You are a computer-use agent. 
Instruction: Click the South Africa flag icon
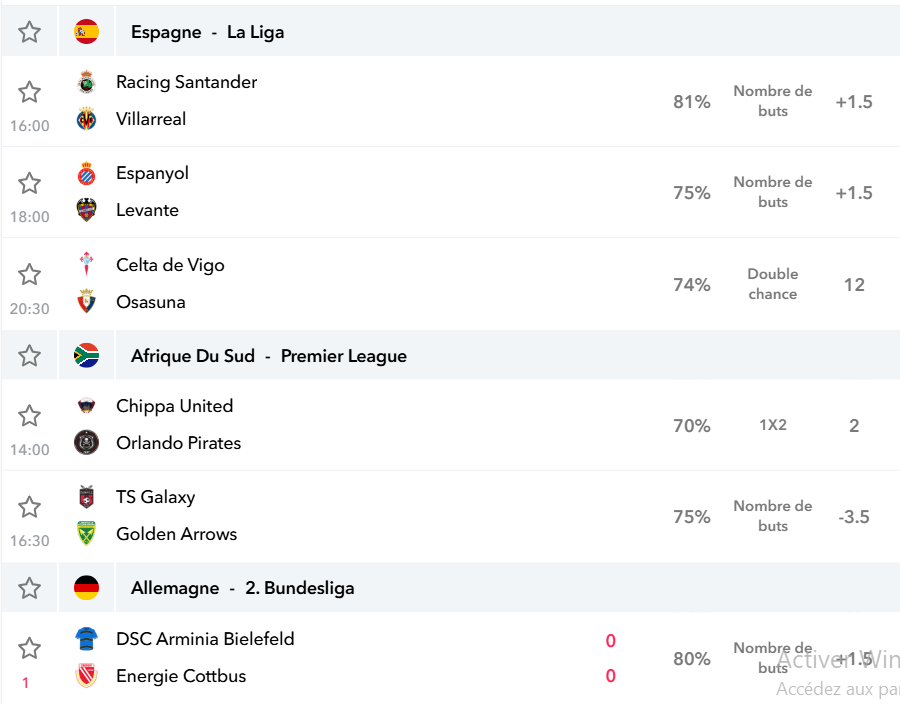86,355
